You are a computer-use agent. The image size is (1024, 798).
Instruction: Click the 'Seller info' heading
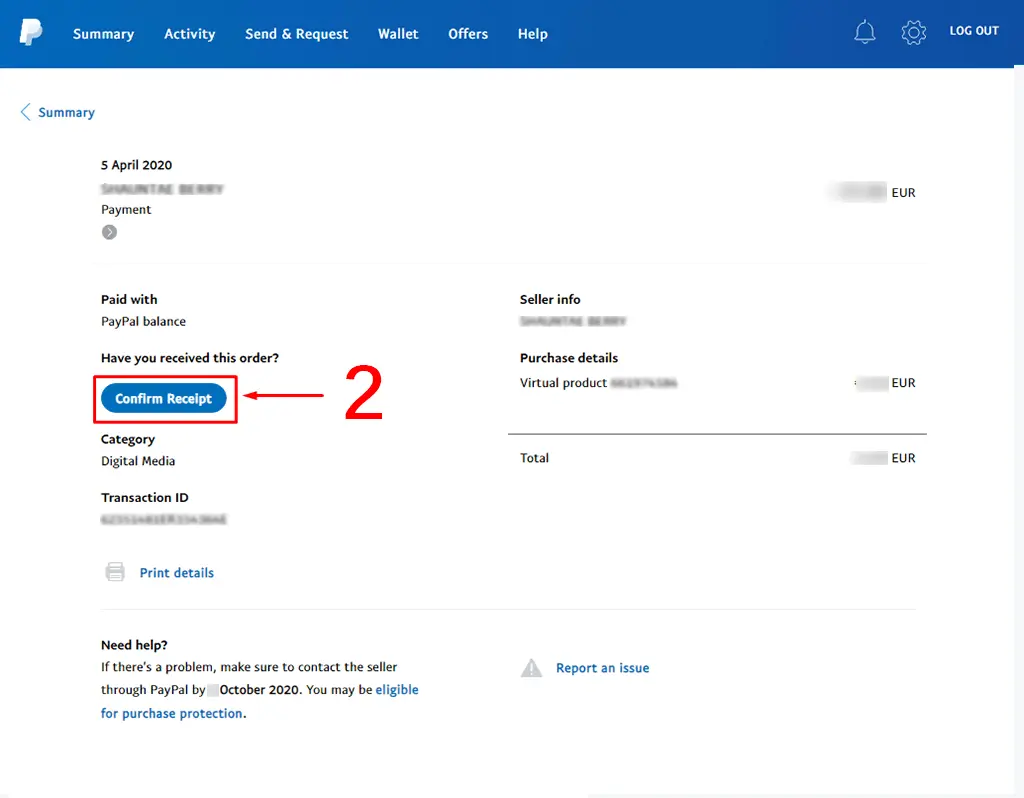click(550, 299)
